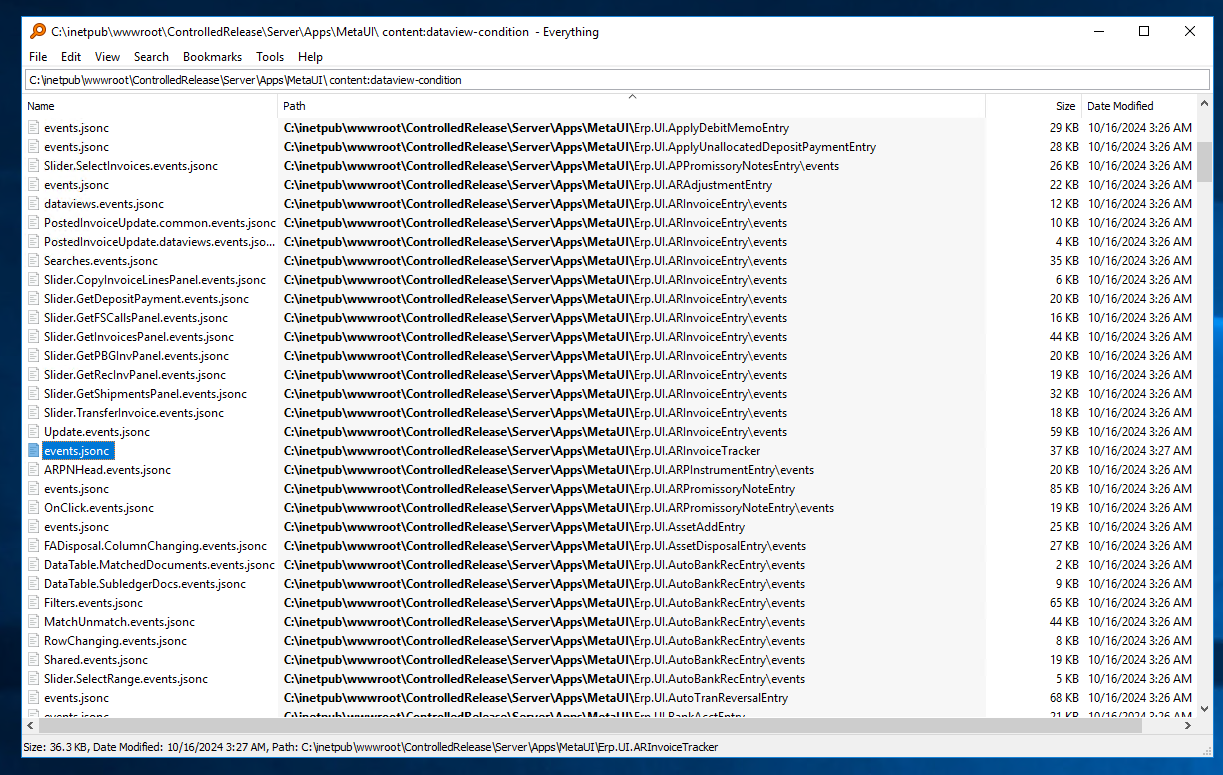Select events.jsonc in Erp.UI.AssetAddEntry
Viewport: 1223px width, 775px height.
coord(76,527)
